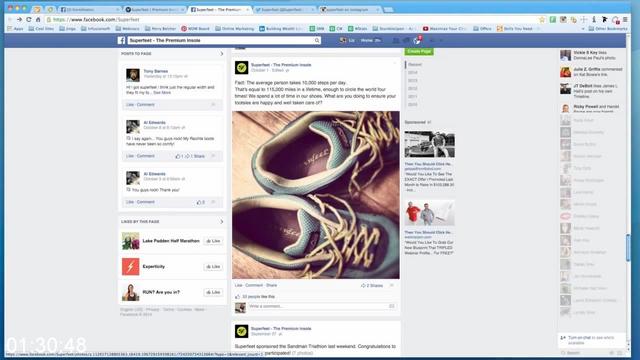Like the RUN? Are you in? page
This screenshot has width=640, height=360.
point(213,292)
